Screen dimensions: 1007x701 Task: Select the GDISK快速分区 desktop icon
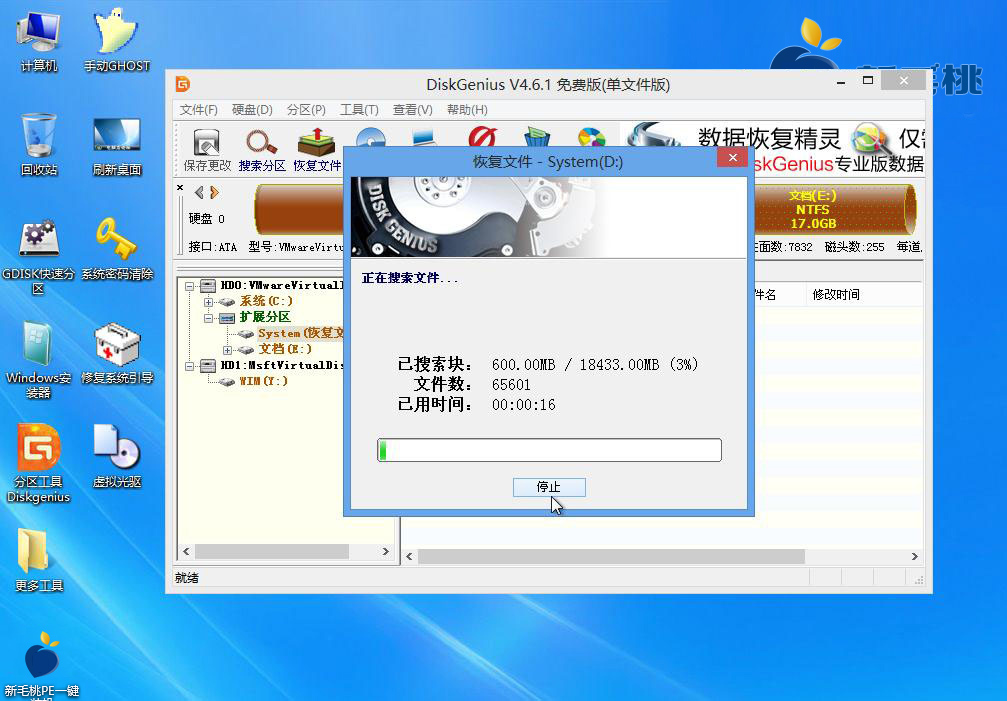click(39, 257)
